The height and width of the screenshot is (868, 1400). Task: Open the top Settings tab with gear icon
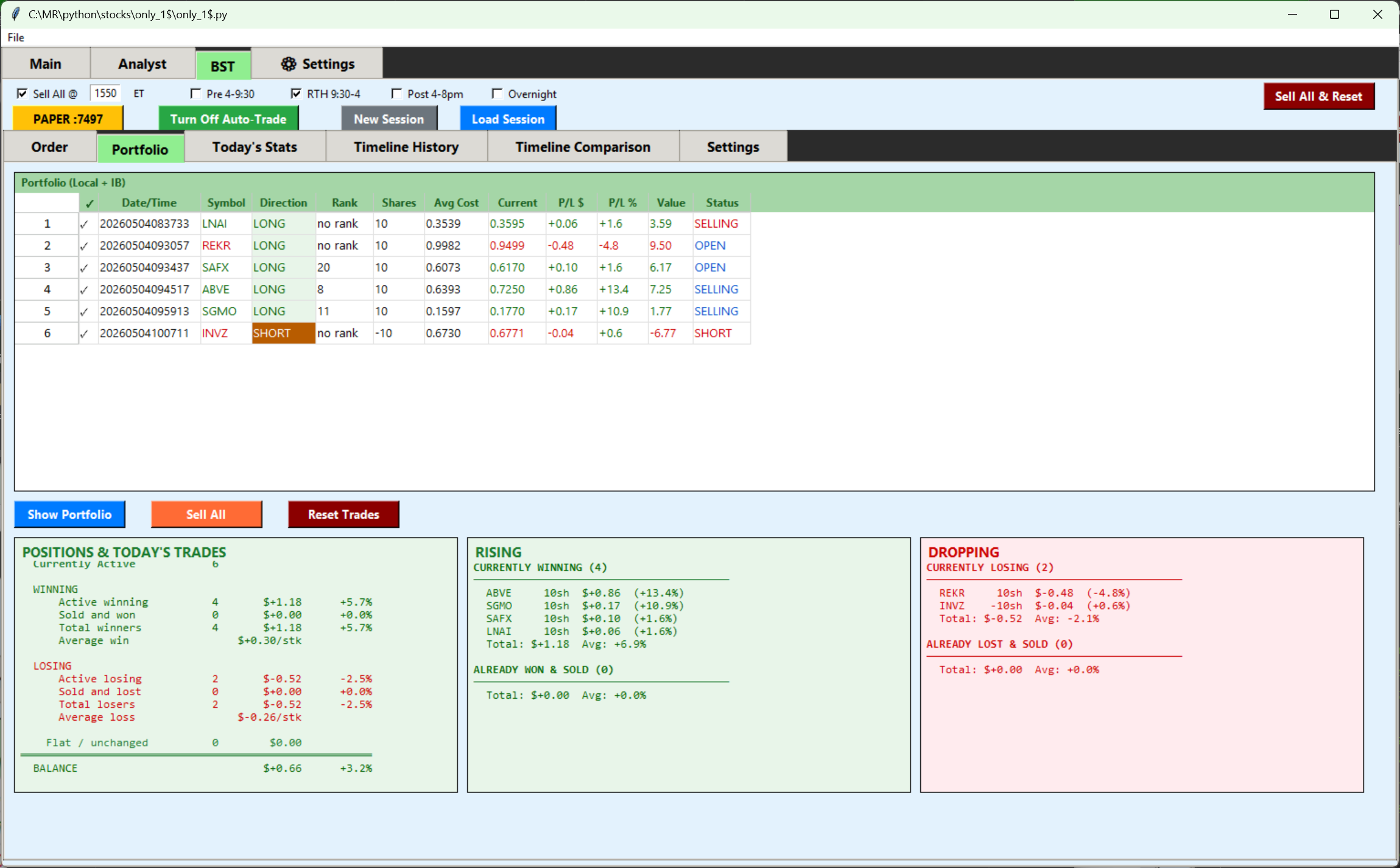[317, 64]
